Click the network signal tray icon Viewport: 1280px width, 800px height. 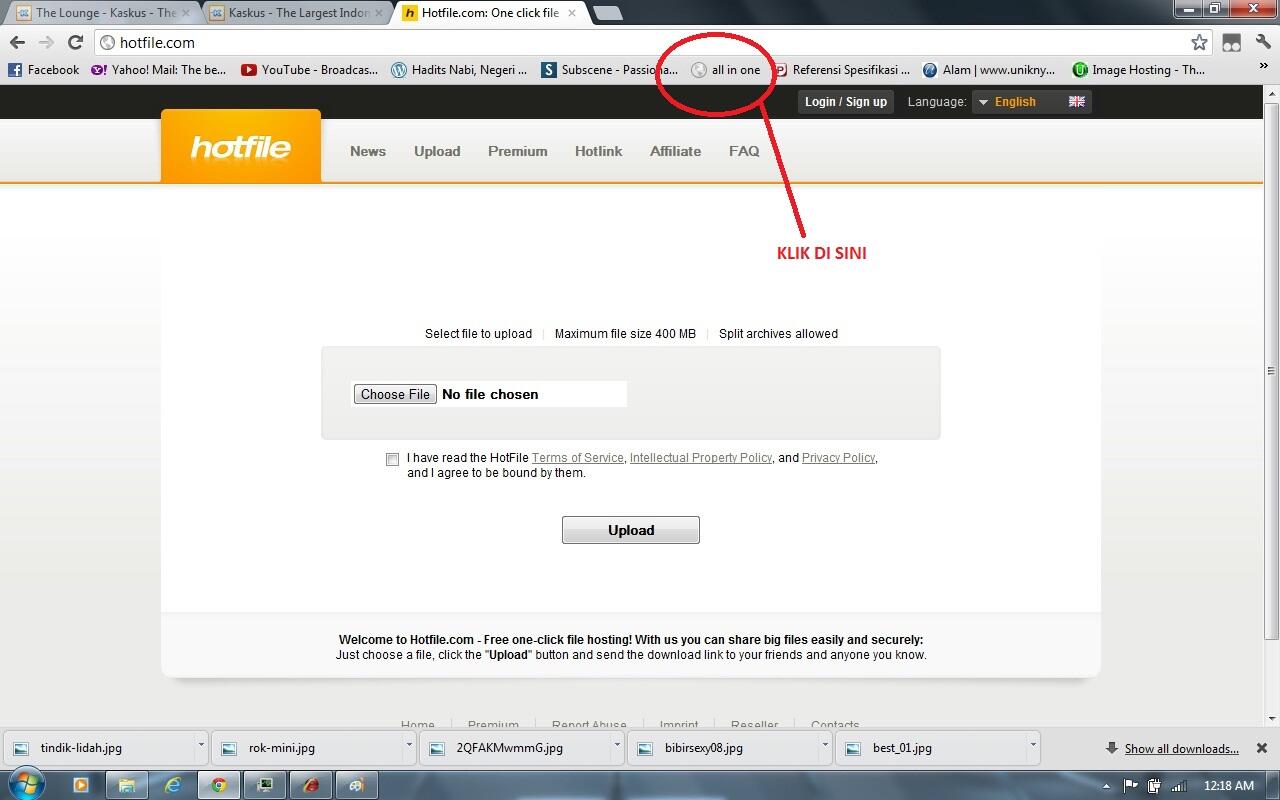1177,785
